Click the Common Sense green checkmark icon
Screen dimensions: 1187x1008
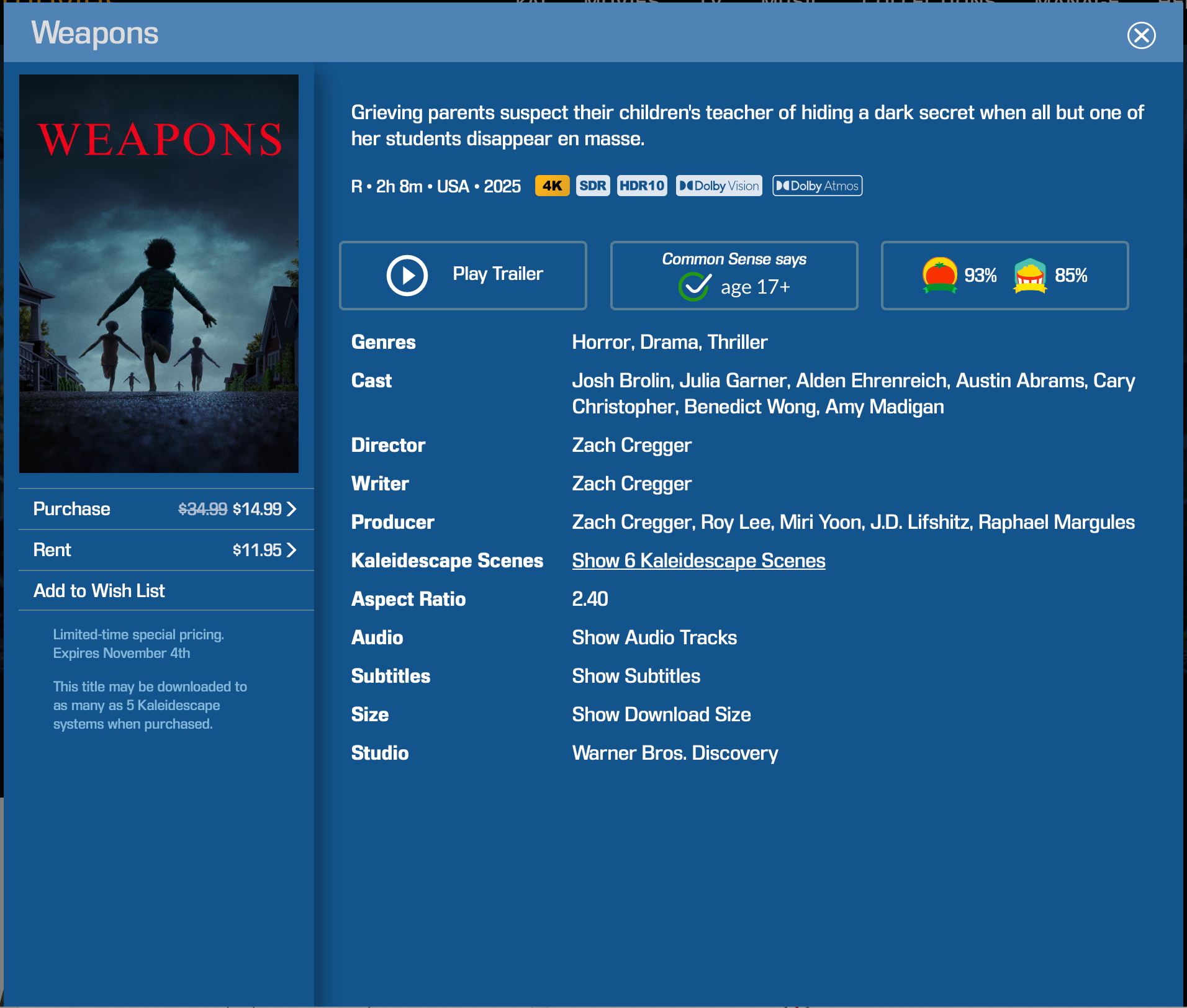point(695,286)
